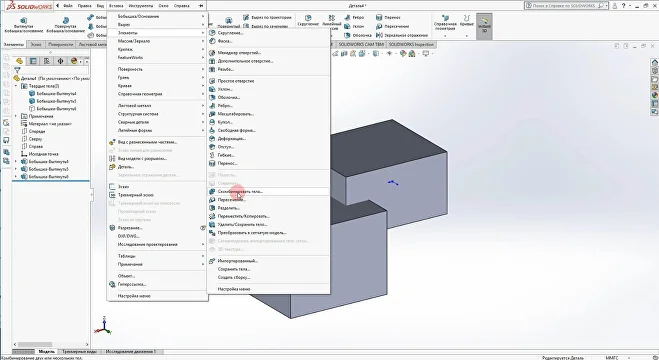This screenshot has height=360, width=659.
Task: Expand Бобышка-Вытянуть5 feature at tree bottom
Action: point(16,169)
